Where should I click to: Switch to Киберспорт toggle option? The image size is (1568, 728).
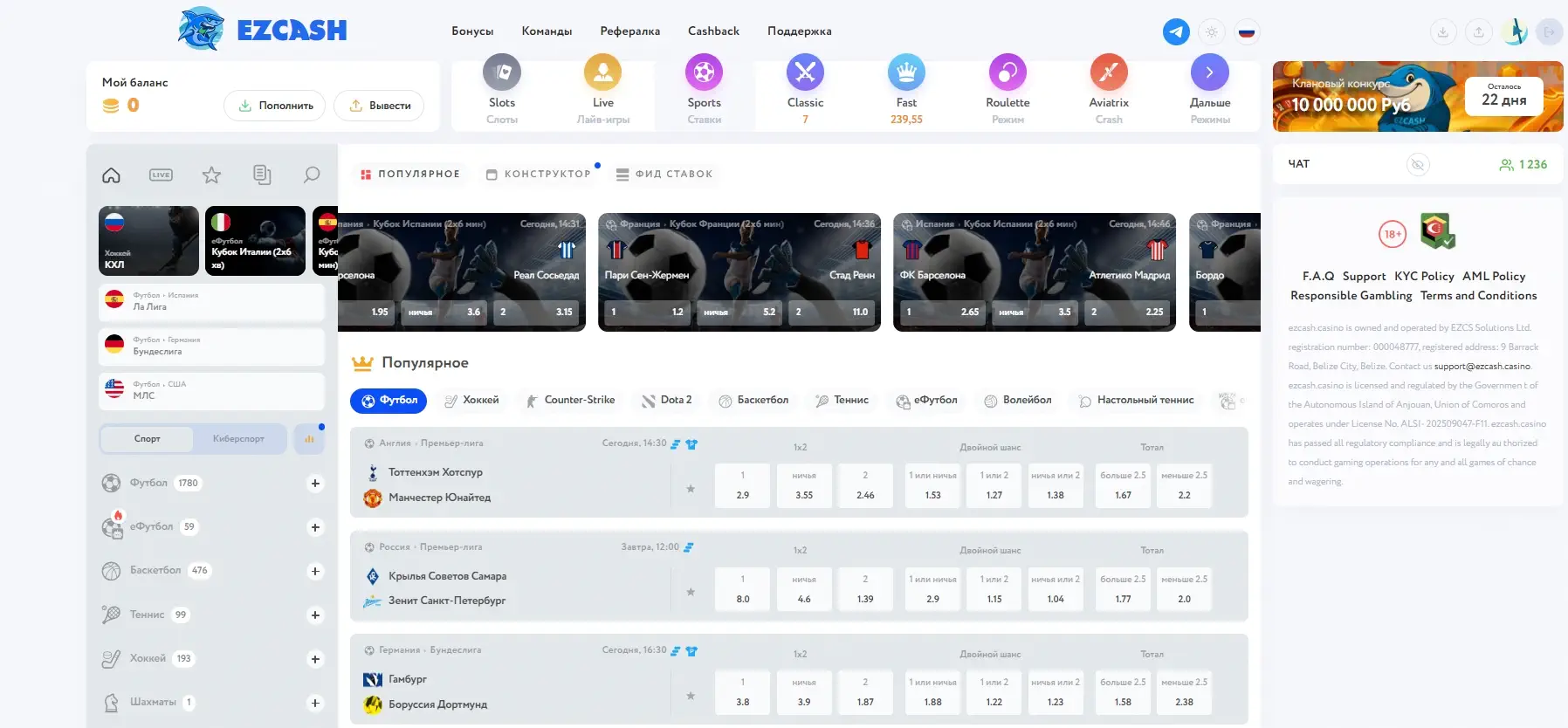point(238,439)
